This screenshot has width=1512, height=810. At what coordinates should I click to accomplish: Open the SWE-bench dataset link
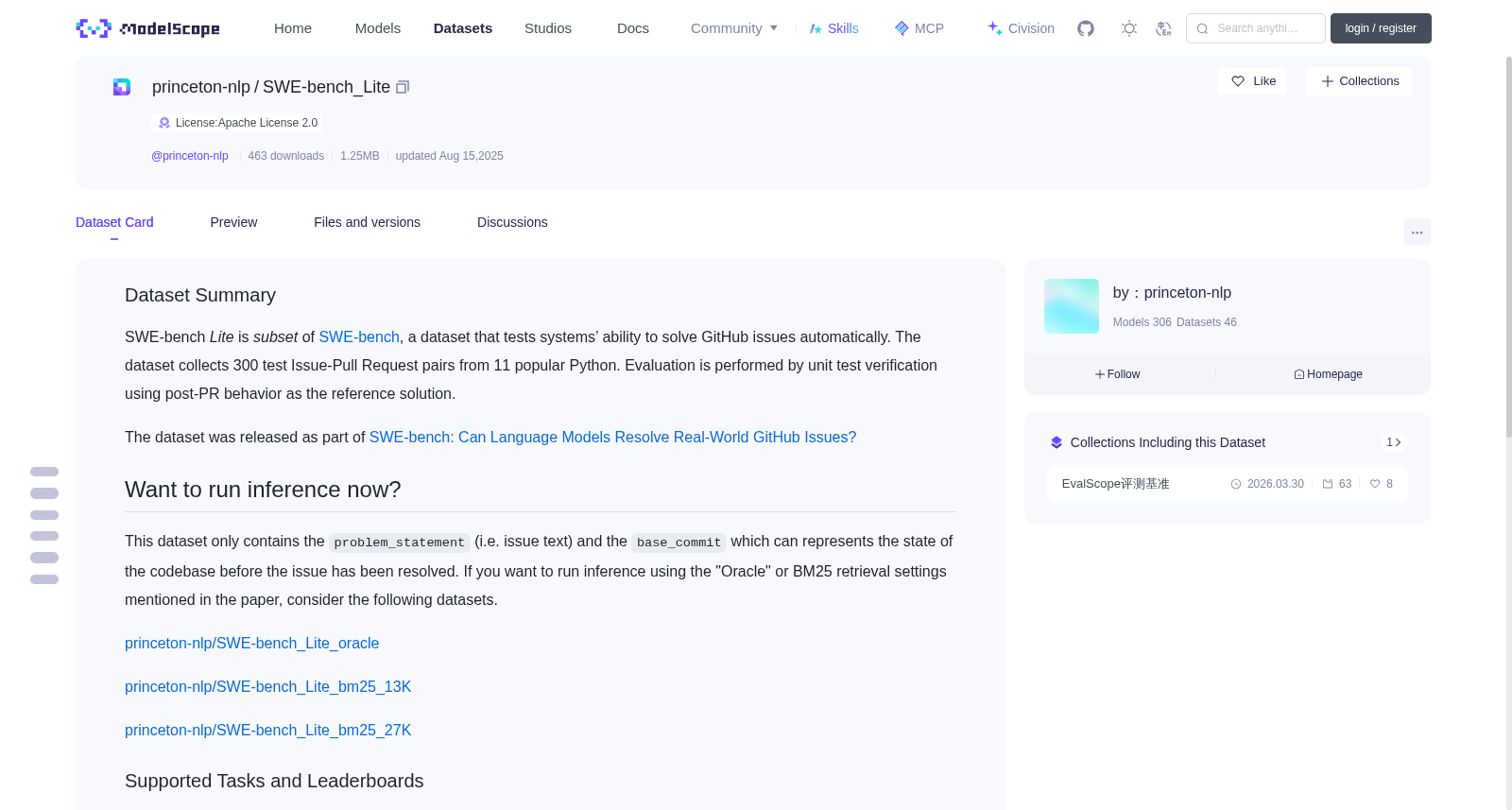pyautogui.click(x=359, y=337)
